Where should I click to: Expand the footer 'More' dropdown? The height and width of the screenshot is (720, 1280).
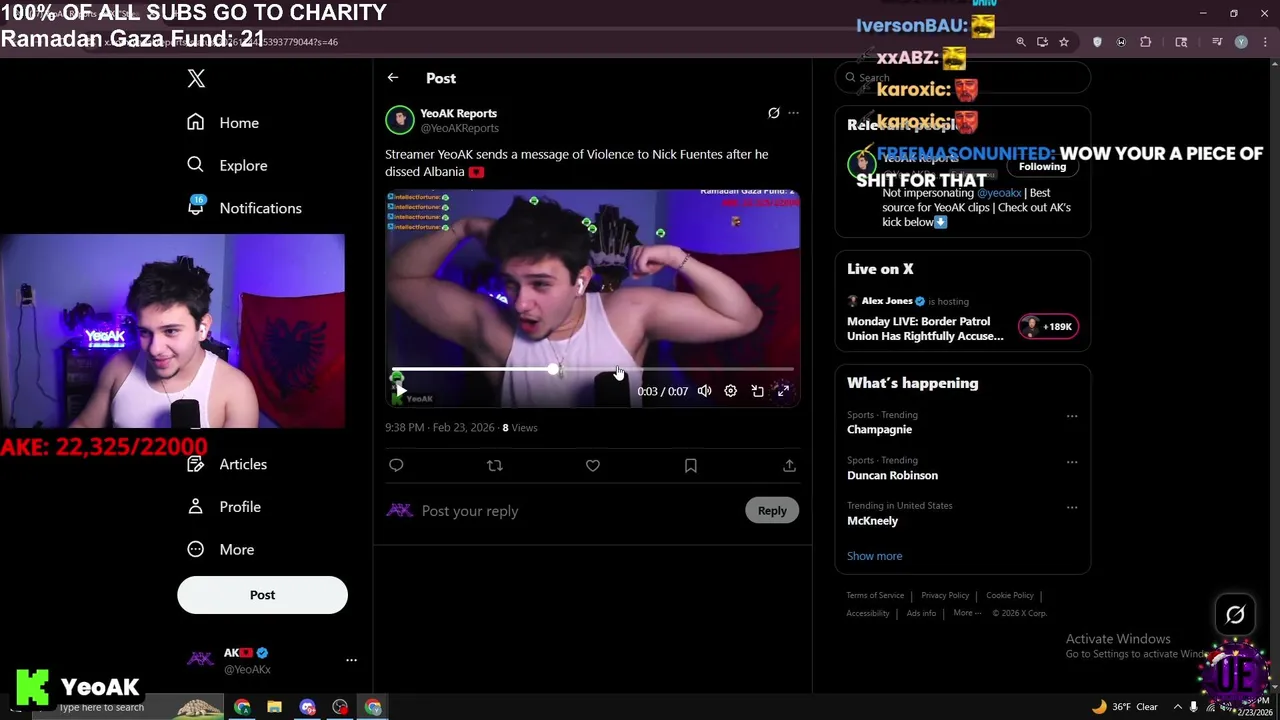tap(967, 613)
